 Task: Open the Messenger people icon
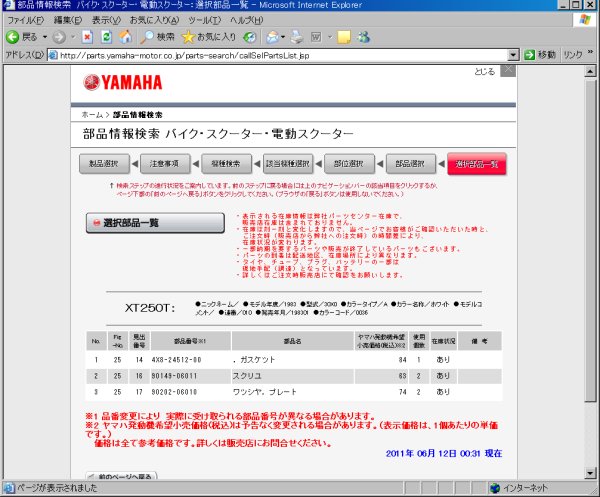click(x=363, y=37)
